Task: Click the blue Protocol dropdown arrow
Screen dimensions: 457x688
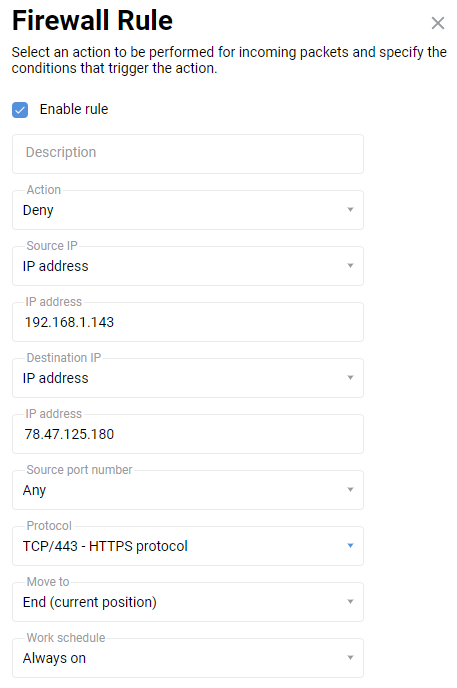Action: coord(350,546)
